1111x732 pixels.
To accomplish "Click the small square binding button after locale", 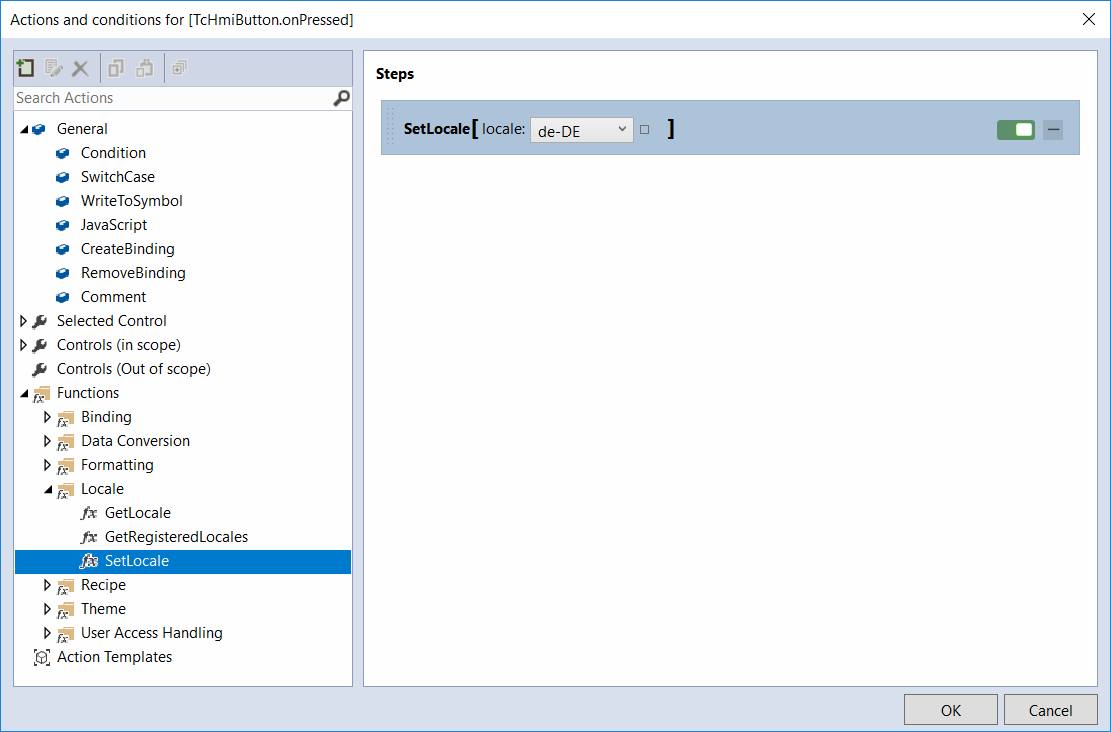I will 644,130.
